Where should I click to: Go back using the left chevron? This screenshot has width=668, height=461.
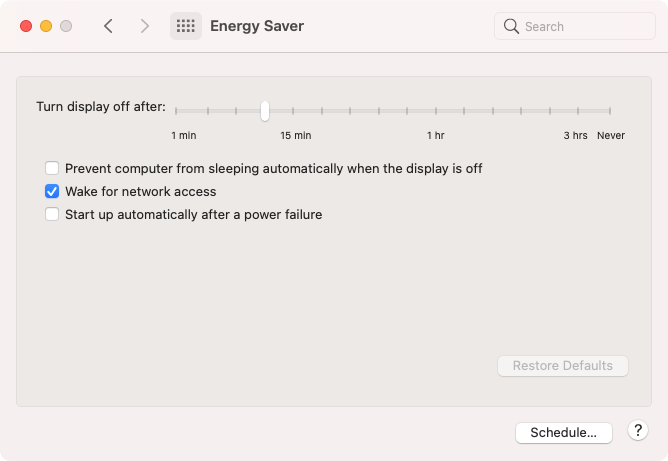coord(108,26)
